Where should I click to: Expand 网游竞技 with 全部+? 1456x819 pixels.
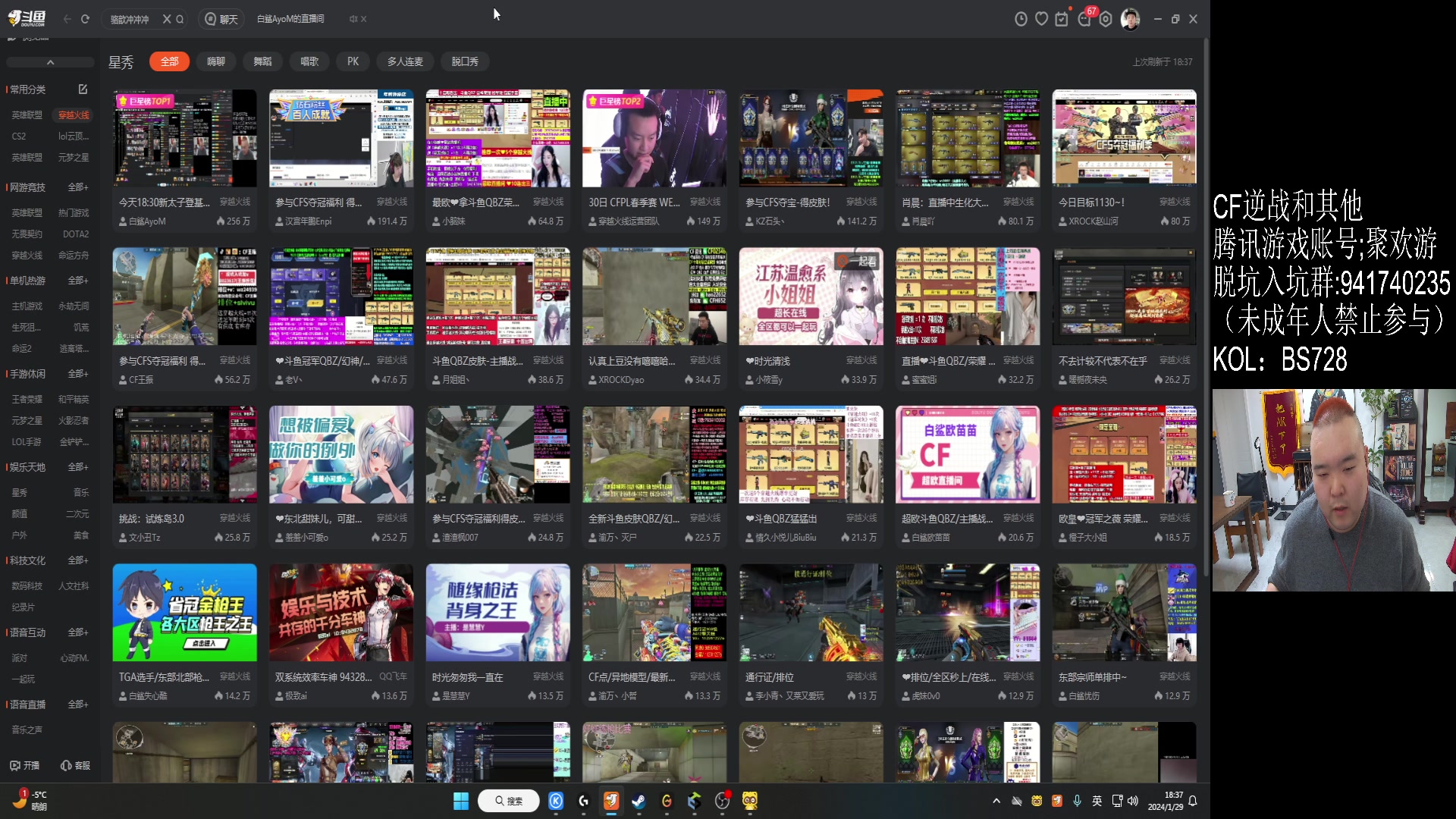(78, 187)
